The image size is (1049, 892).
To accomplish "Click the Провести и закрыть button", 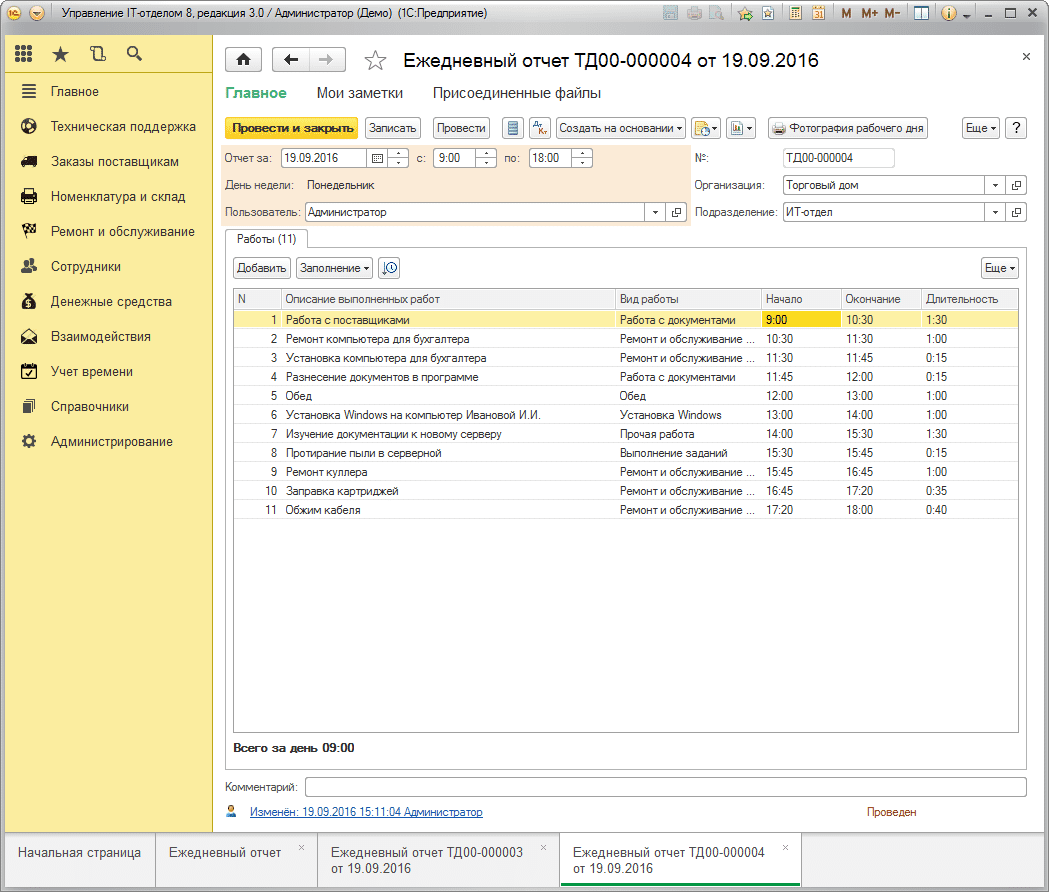I will click(x=291, y=128).
